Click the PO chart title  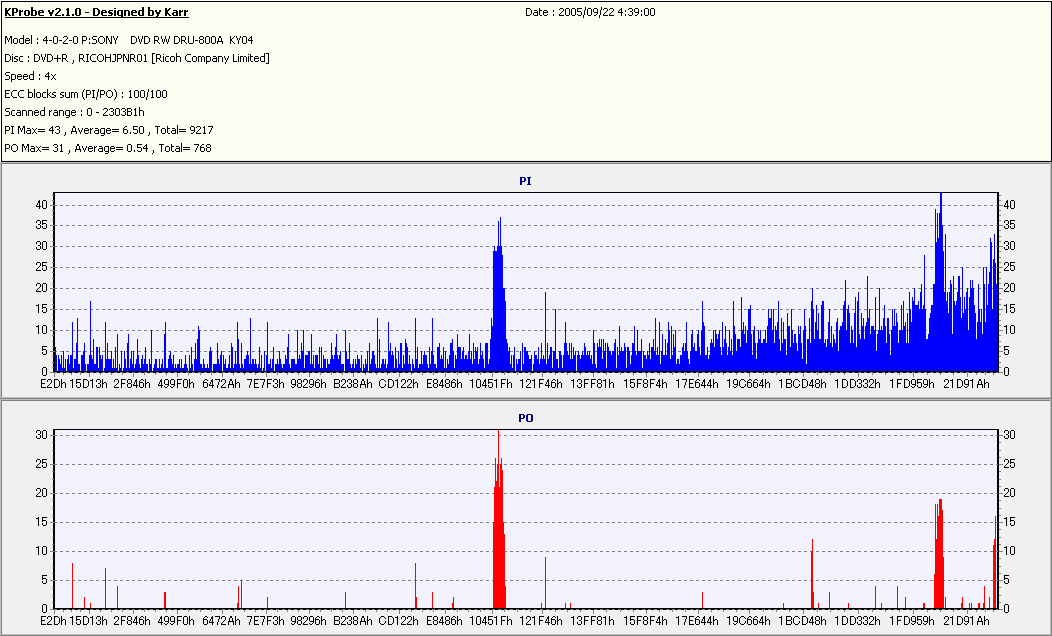pos(525,418)
